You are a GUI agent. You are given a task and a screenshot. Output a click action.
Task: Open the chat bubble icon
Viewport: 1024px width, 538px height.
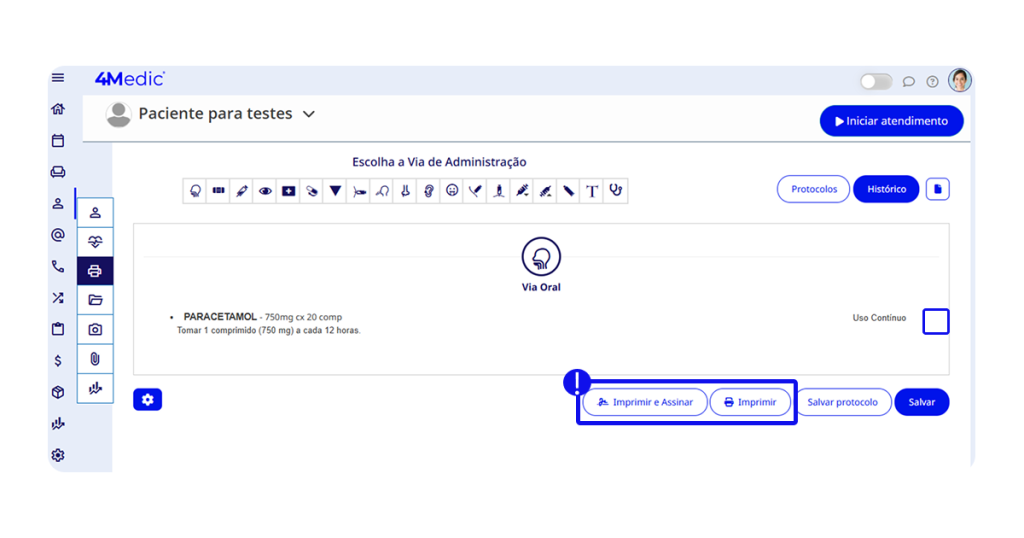click(908, 82)
